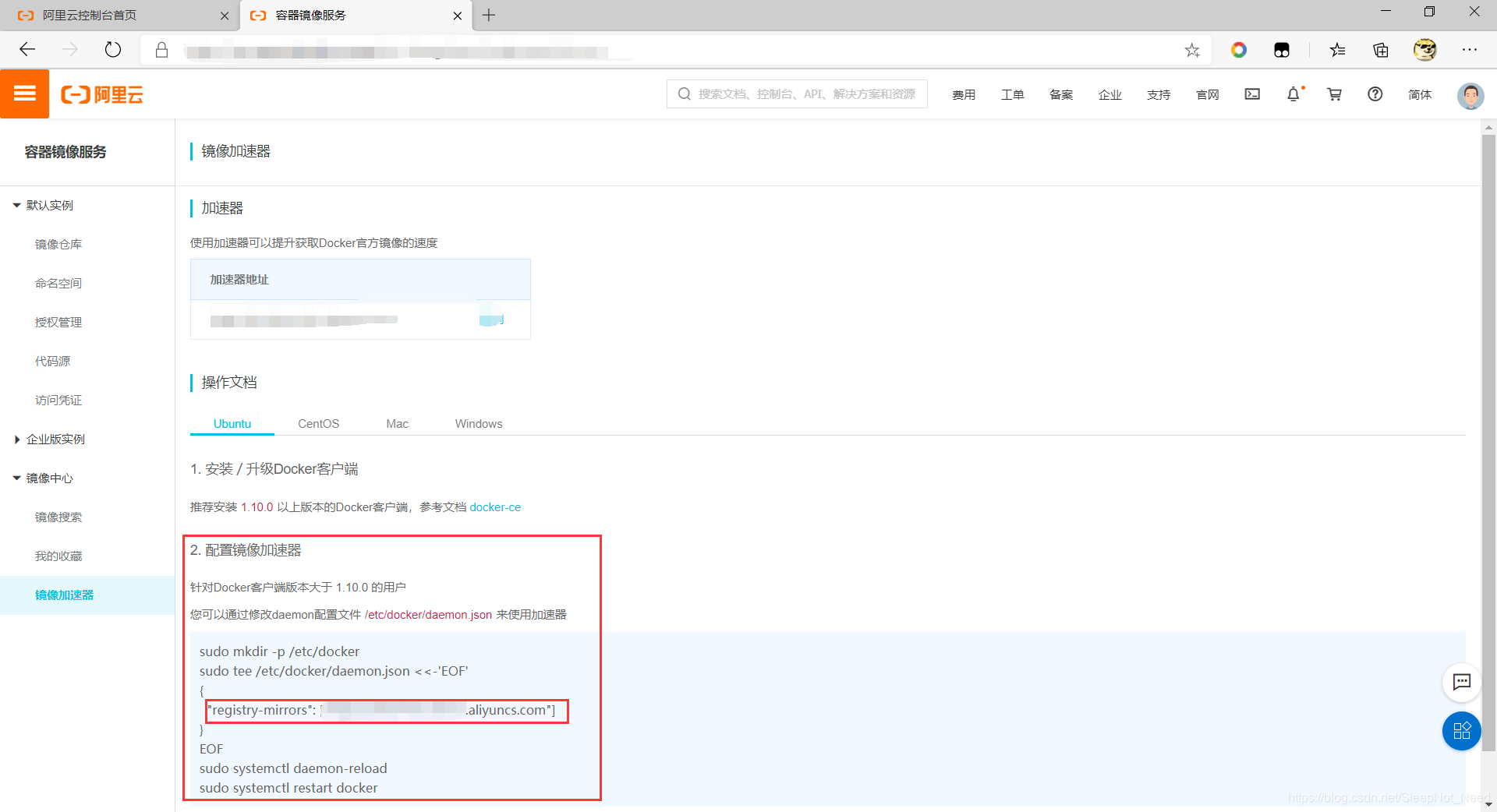Open the help question mark icon
Screen dimensions: 1497x812
click(1375, 94)
